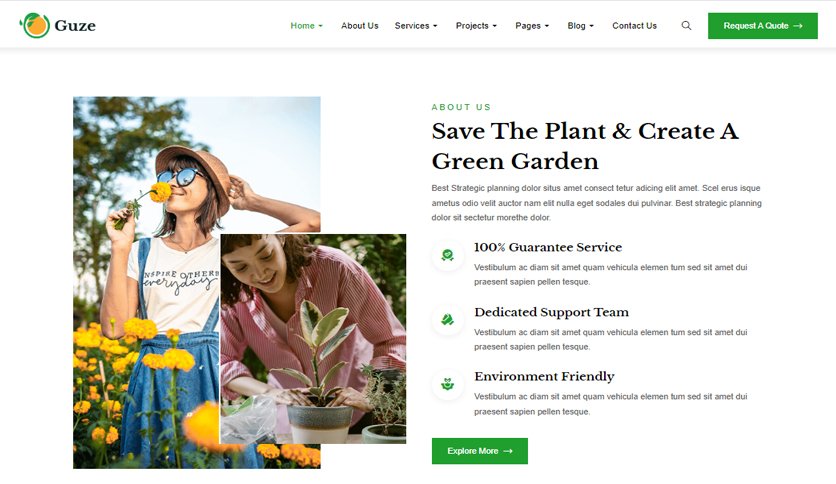Viewport: 836px width, 484px height.
Task: Go to the About Us page
Action: click(x=360, y=26)
